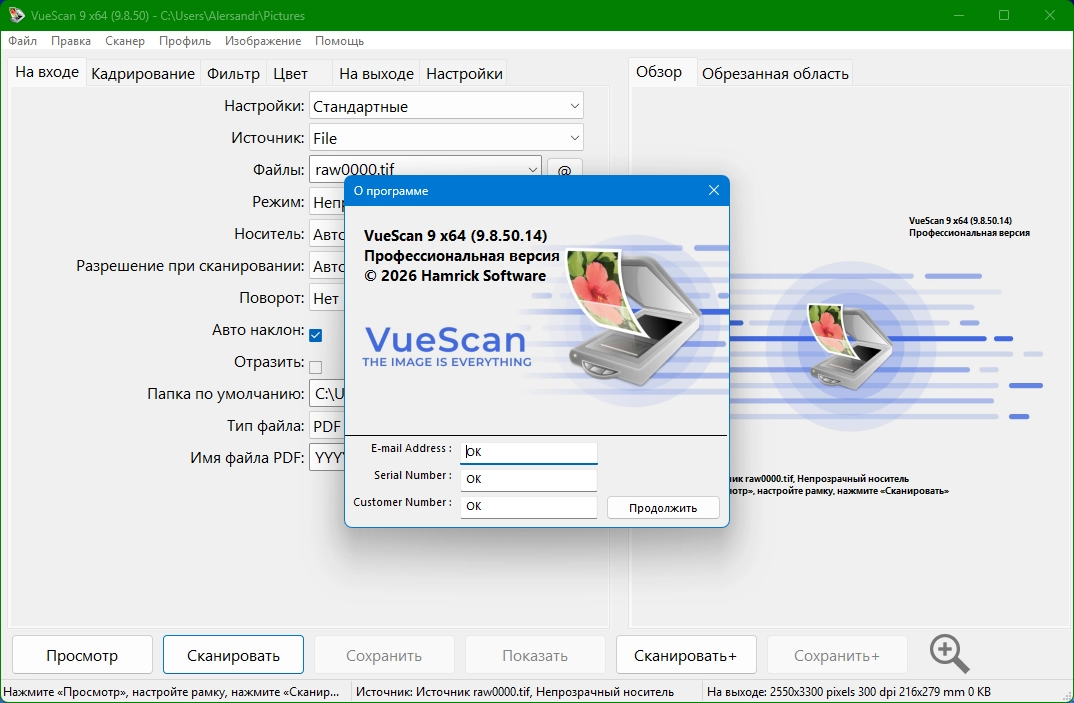Click the @ button next to Файлы
The width and height of the screenshot is (1074, 703).
click(x=564, y=169)
